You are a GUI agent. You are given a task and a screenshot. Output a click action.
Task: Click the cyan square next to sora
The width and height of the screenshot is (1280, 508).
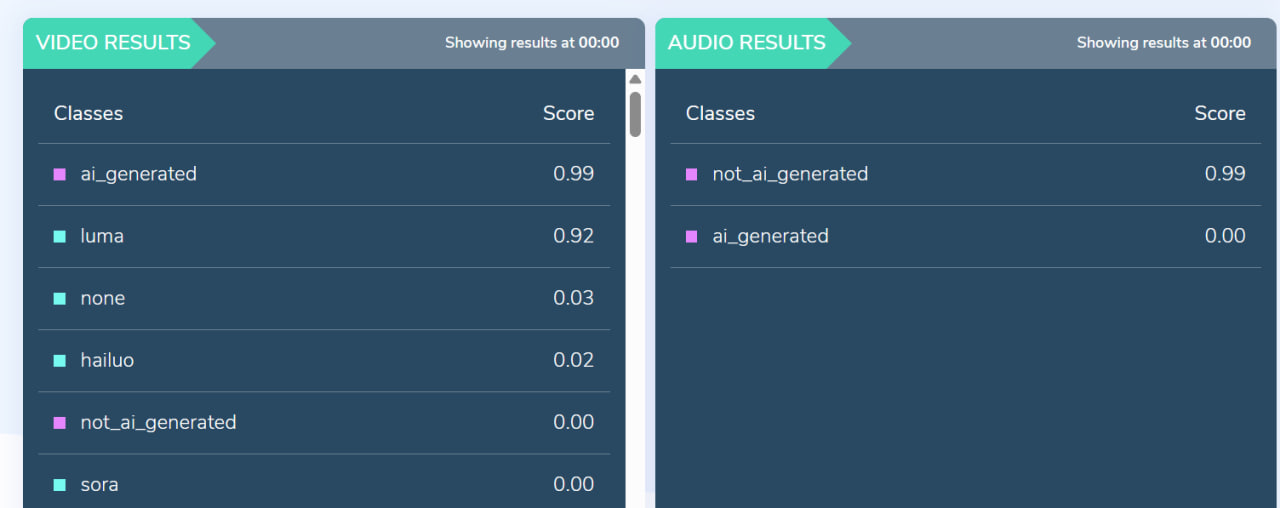60,484
